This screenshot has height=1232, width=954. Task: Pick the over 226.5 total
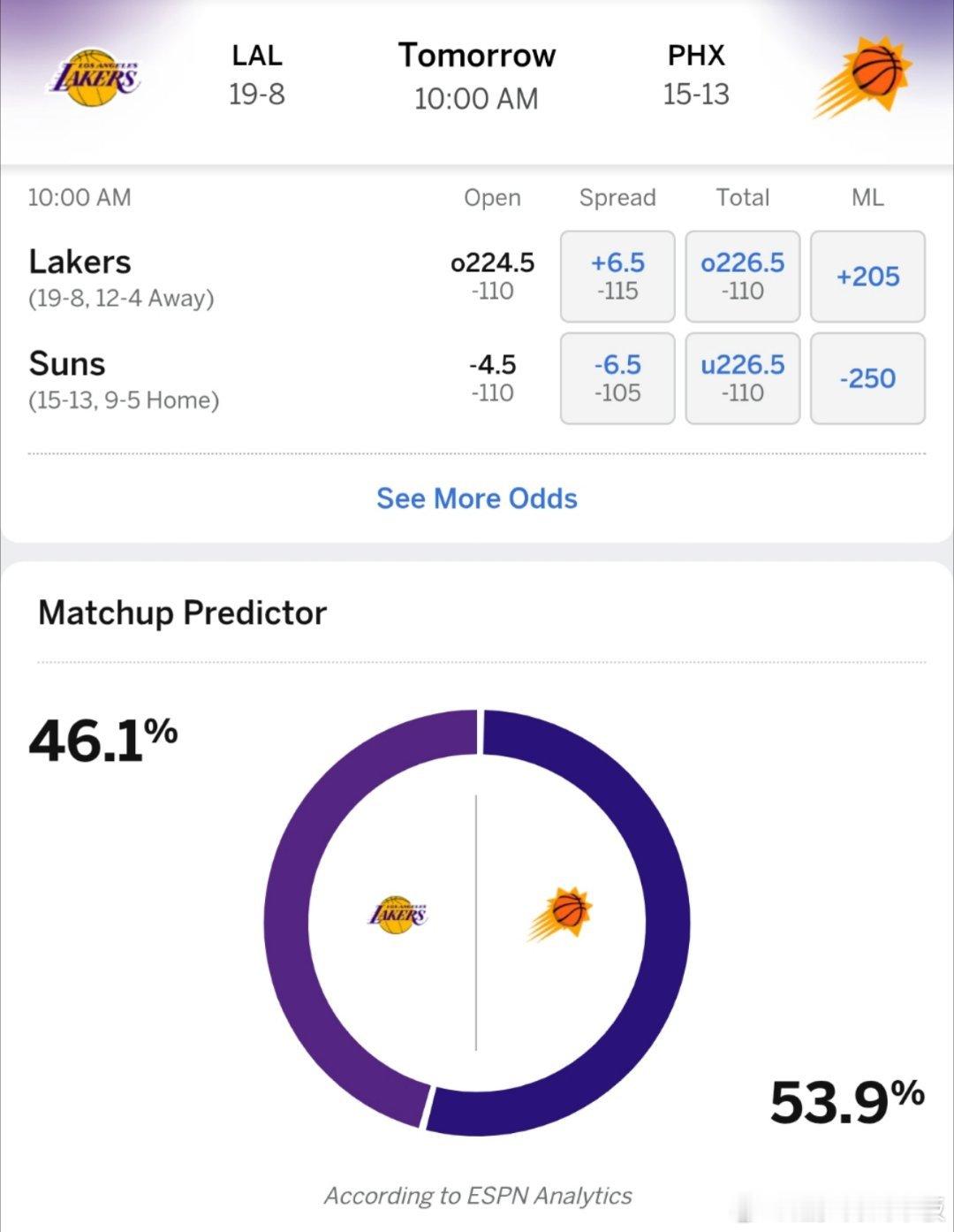[742, 276]
